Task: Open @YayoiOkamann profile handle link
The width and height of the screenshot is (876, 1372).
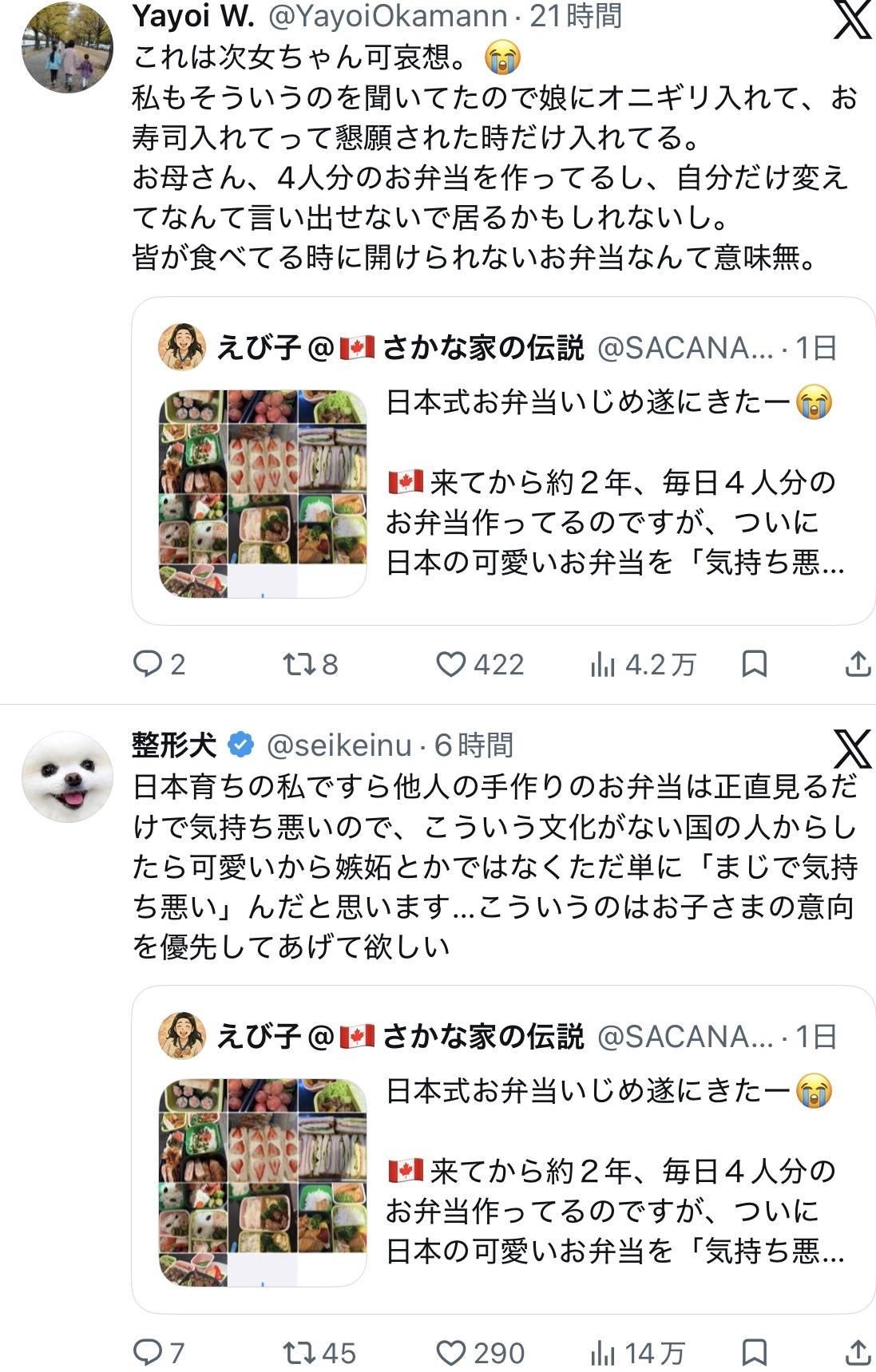Action: coord(387,15)
